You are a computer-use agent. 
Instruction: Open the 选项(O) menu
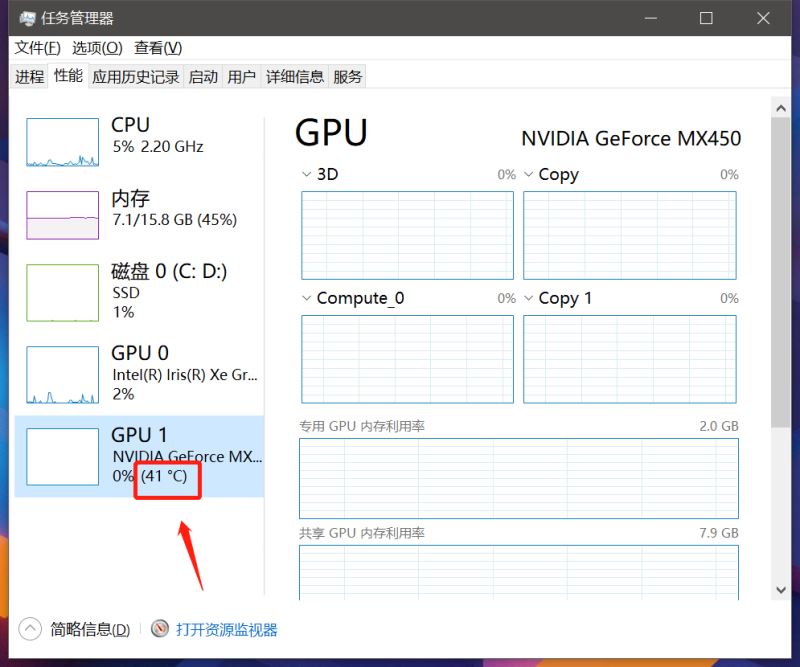click(97, 48)
